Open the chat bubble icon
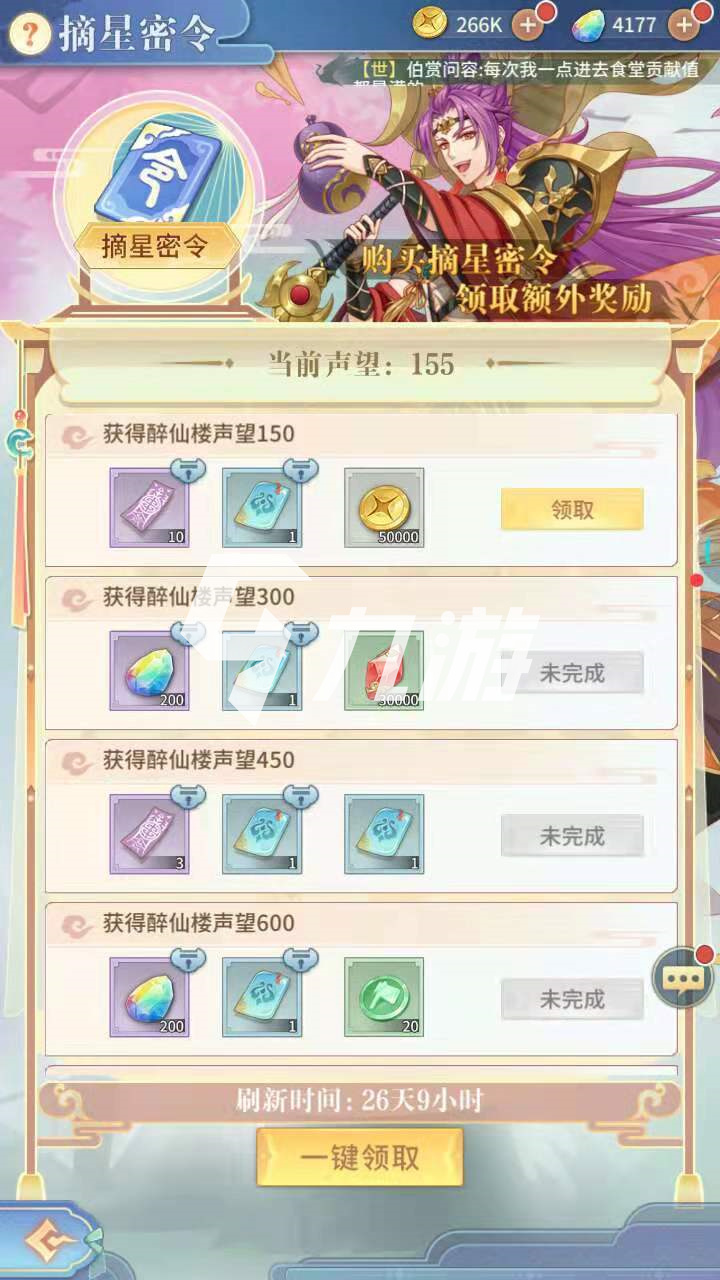 point(681,979)
